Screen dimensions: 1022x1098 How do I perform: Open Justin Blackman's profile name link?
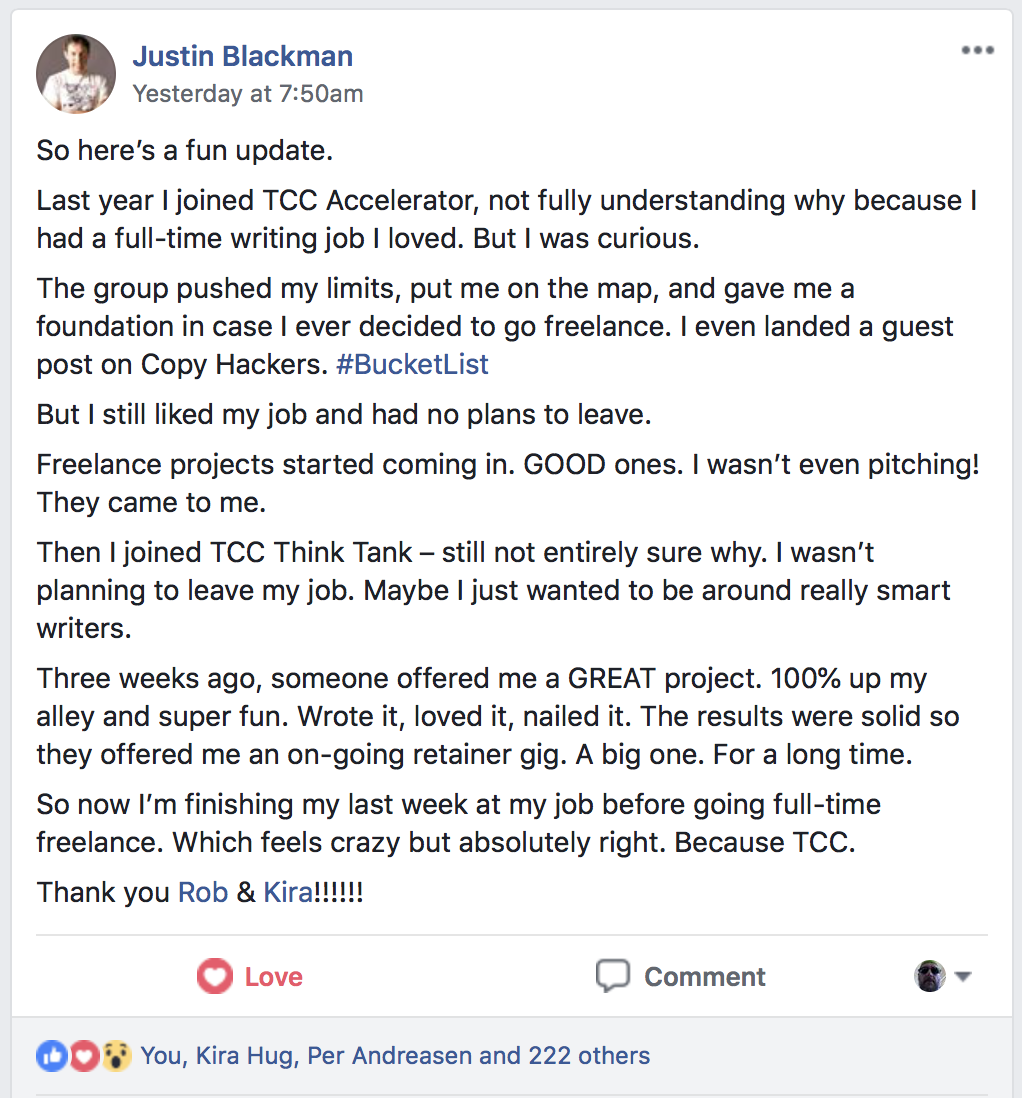point(242,57)
